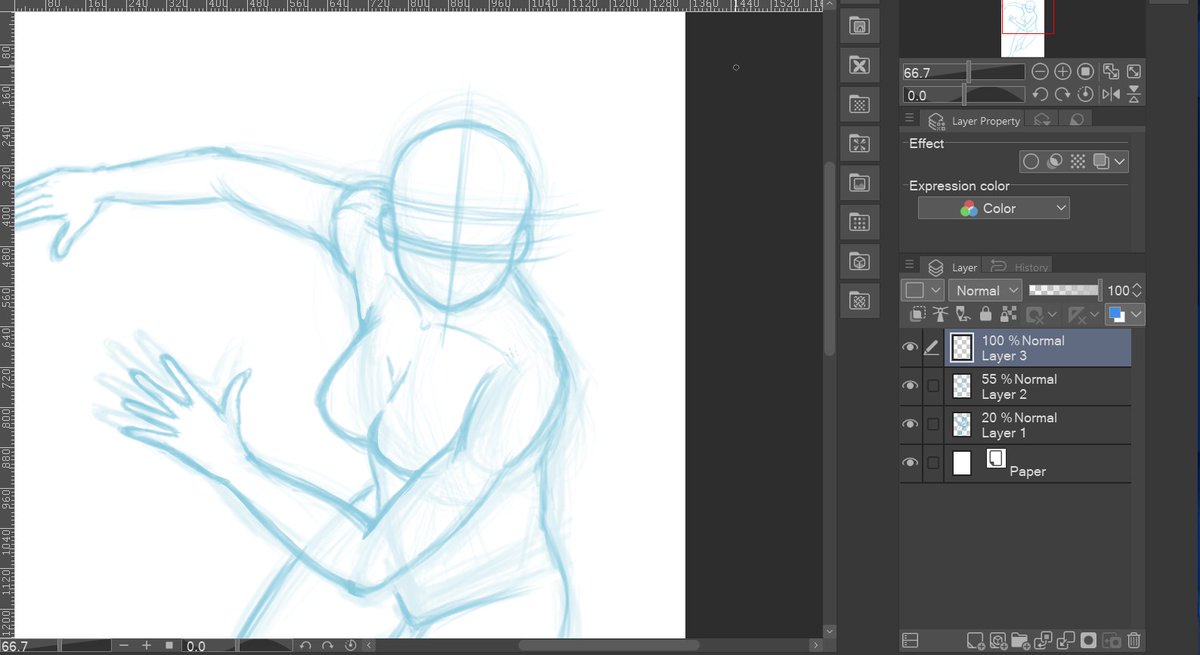Click change layer panel display icon
This screenshot has width=1200, height=655.
910,640
